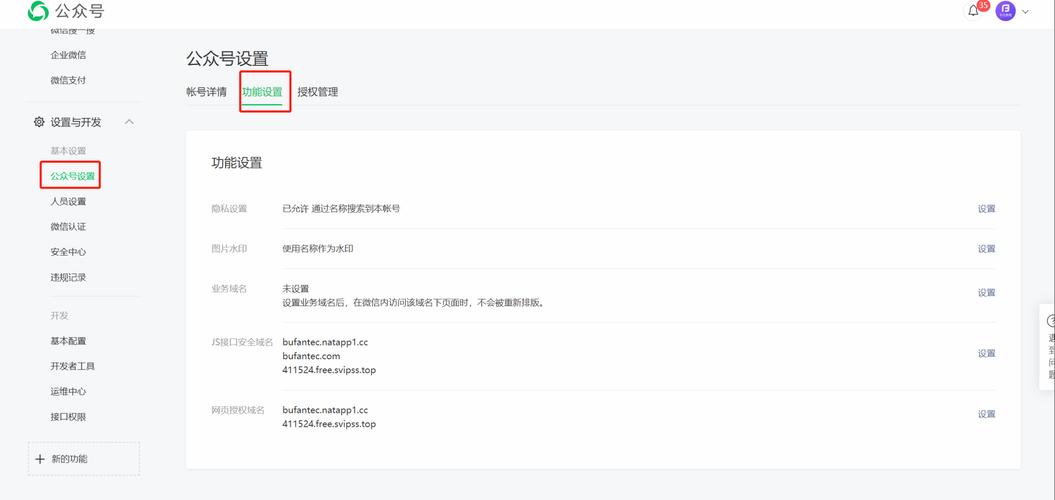This screenshot has width=1055, height=500.
Task: Click the 未设置 text under 业务域名
Action: click(x=295, y=289)
